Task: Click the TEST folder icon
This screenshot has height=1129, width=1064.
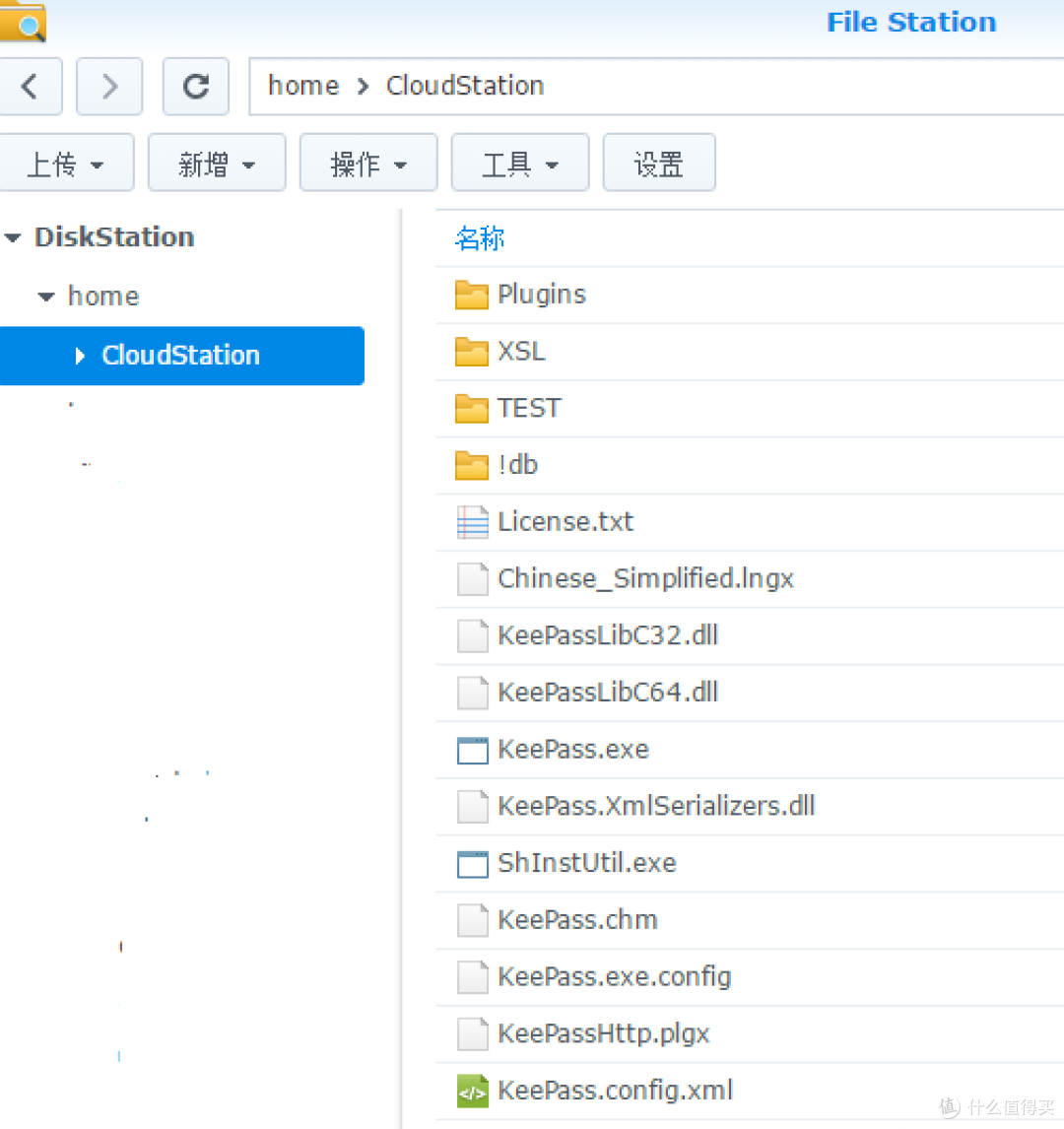Action: [472, 409]
